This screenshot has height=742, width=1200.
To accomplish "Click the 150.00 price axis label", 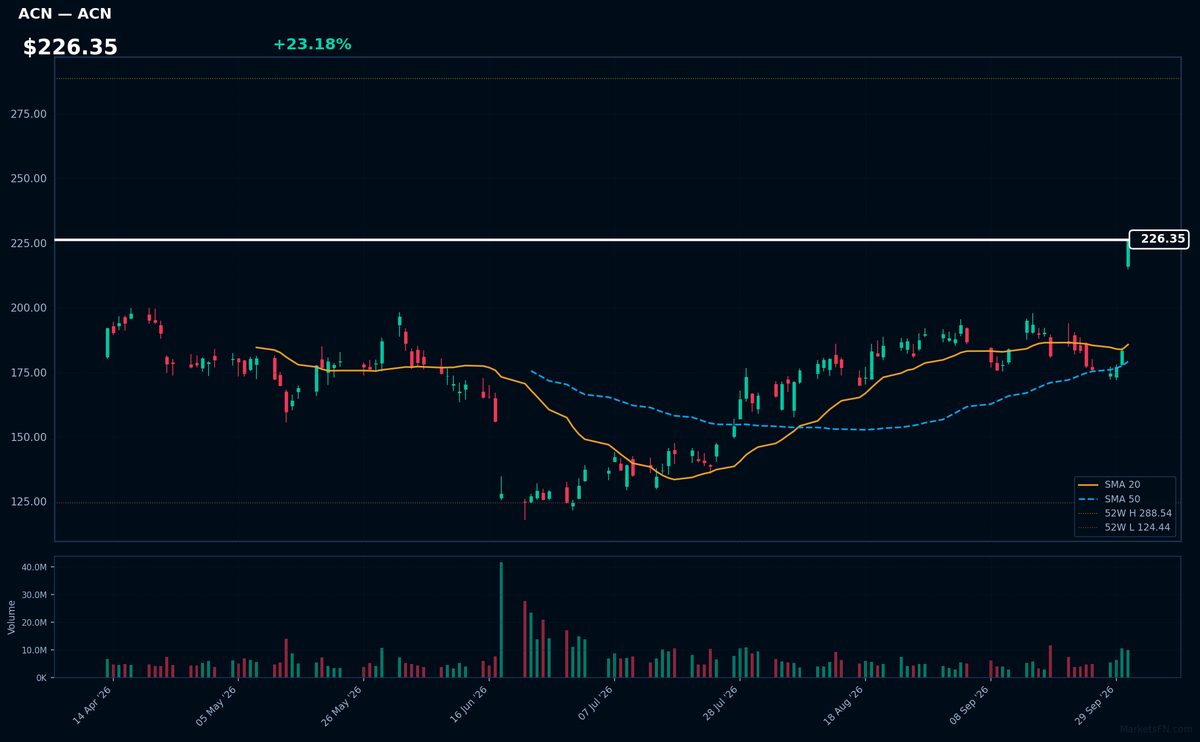I will 29,437.
